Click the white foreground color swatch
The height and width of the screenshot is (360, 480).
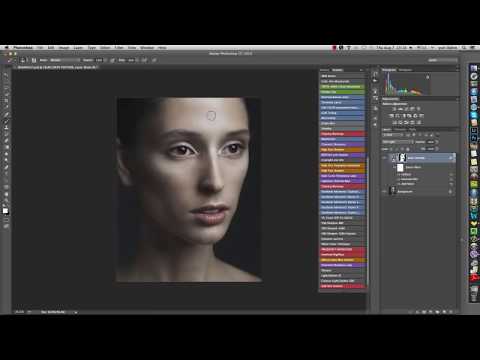[5, 211]
